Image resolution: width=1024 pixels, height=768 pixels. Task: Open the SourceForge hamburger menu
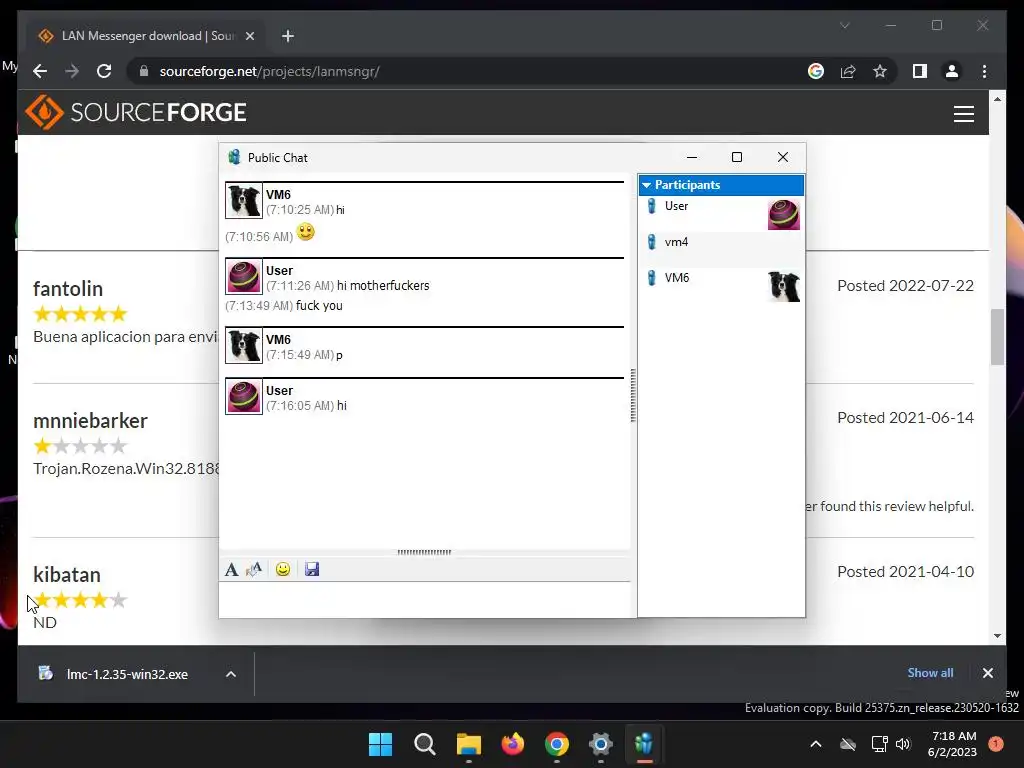(964, 114)
